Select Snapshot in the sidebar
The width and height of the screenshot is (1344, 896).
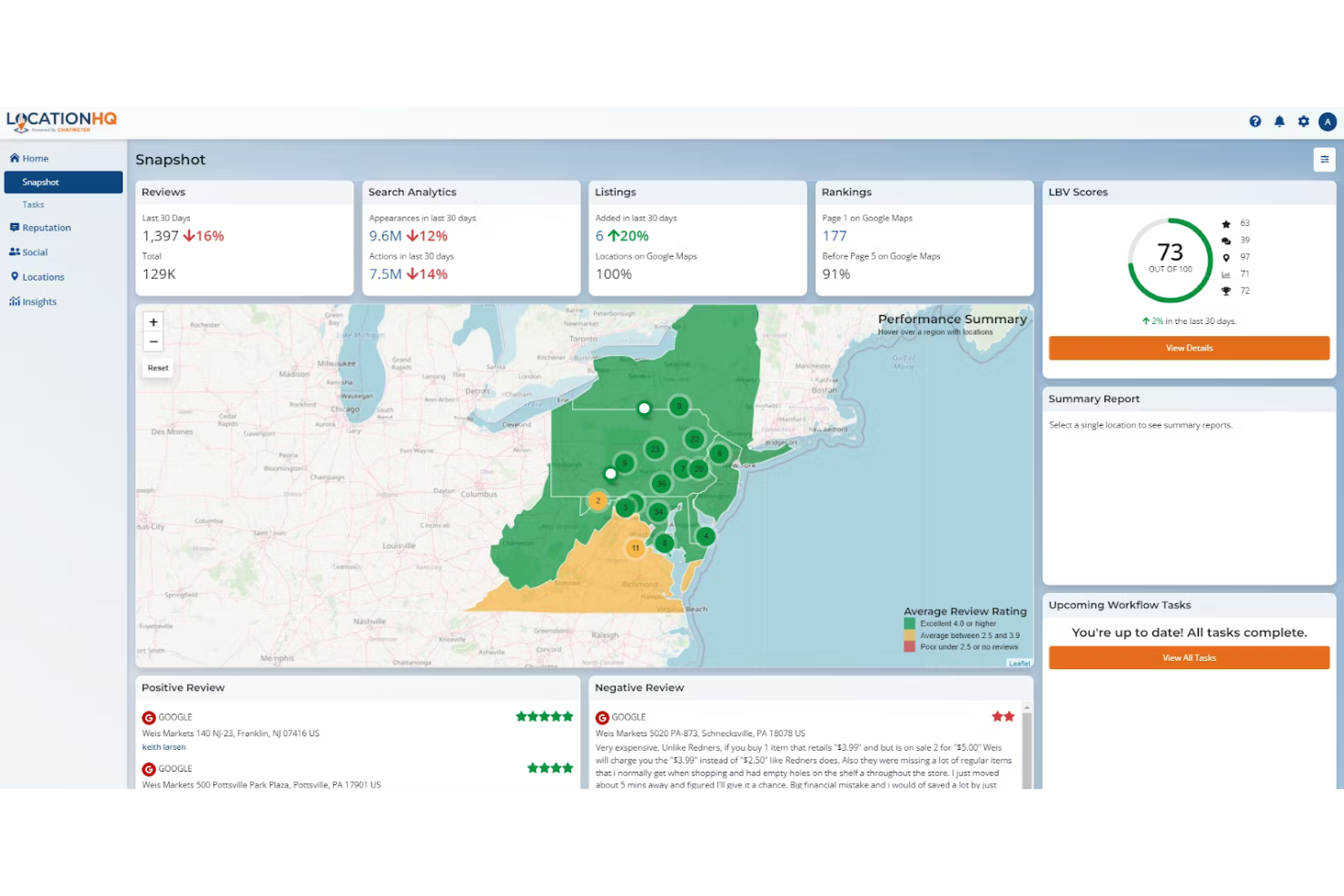click(x=64, y=182)
